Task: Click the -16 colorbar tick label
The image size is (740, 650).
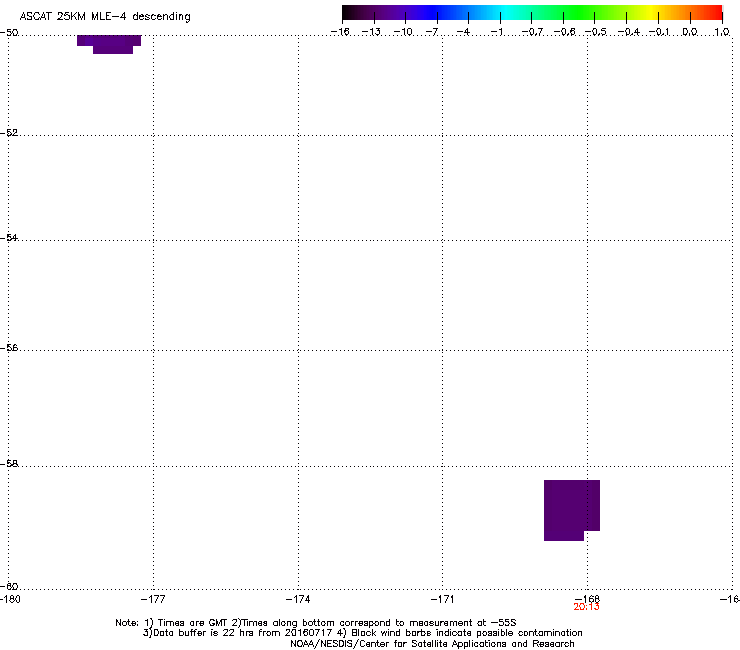Action: (x=340, y=32)
